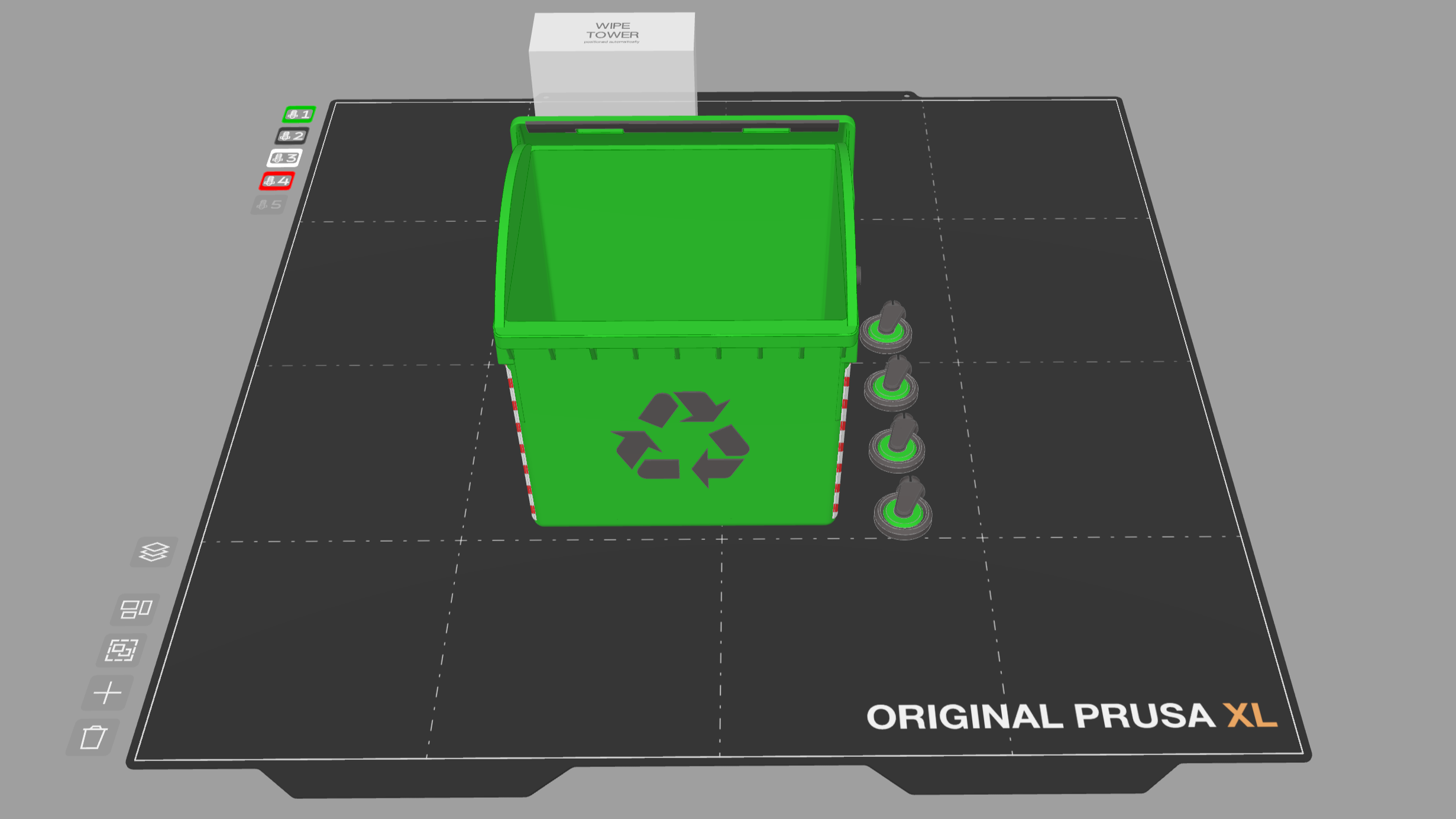The width and height of the screenshot is (1456, 819).
Task: Select extruder 1 green badge
Action: click(299, 114)
